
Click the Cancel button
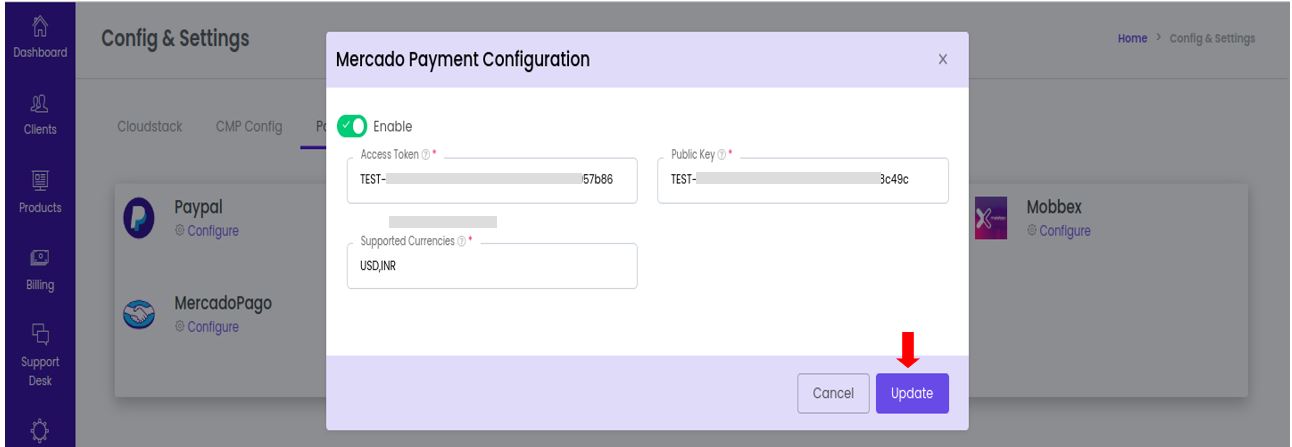coord(833,393)
